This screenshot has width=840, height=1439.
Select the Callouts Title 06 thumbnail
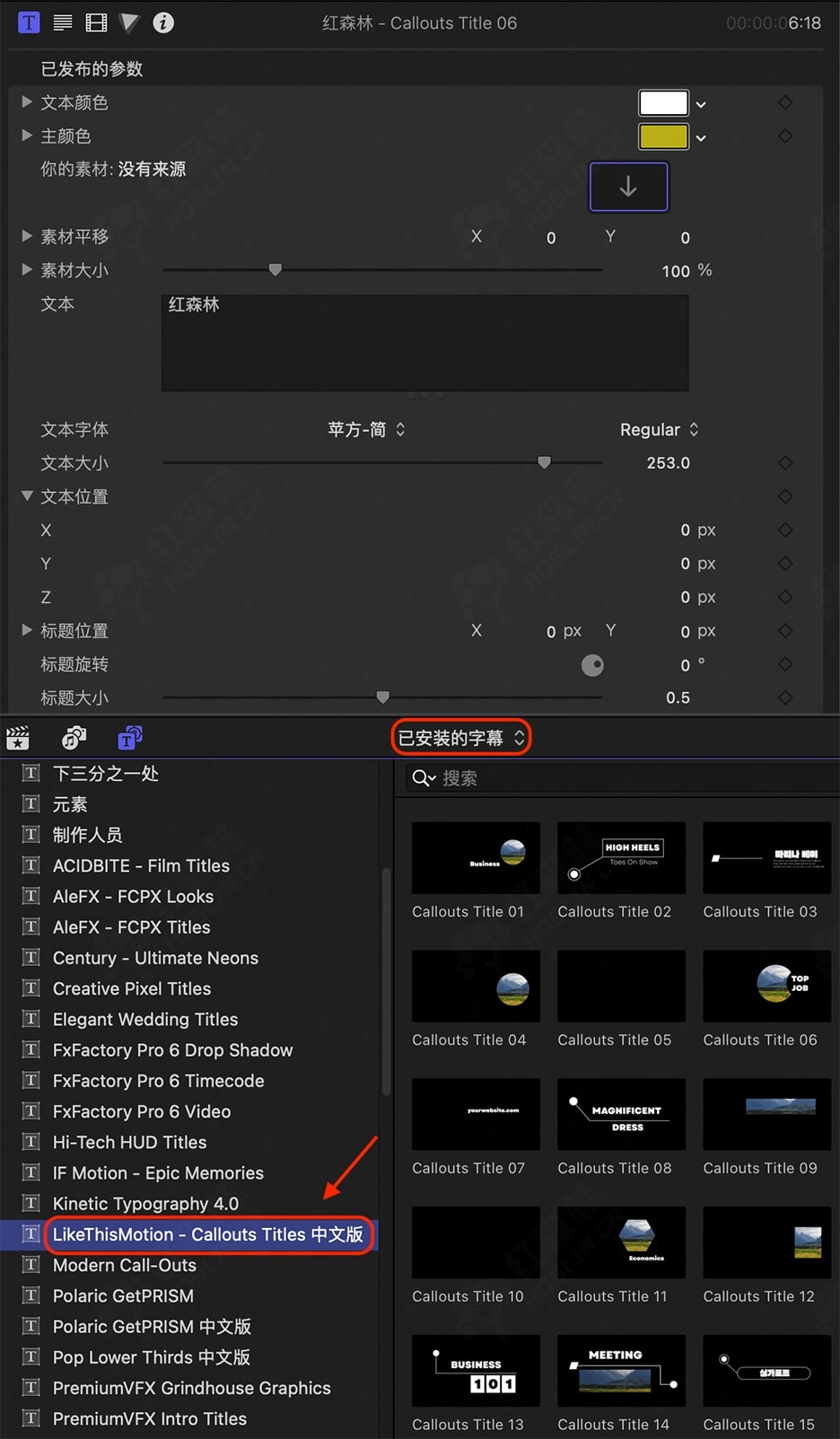coord(766,986)
